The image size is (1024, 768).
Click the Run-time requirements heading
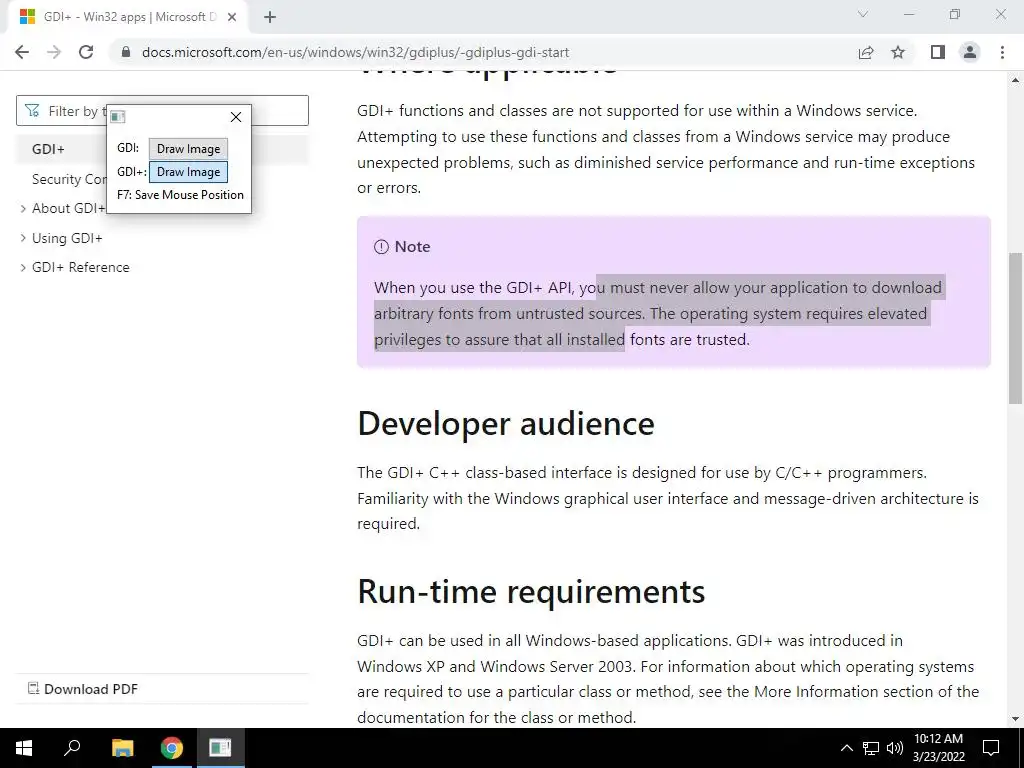[x=531, y=592]
